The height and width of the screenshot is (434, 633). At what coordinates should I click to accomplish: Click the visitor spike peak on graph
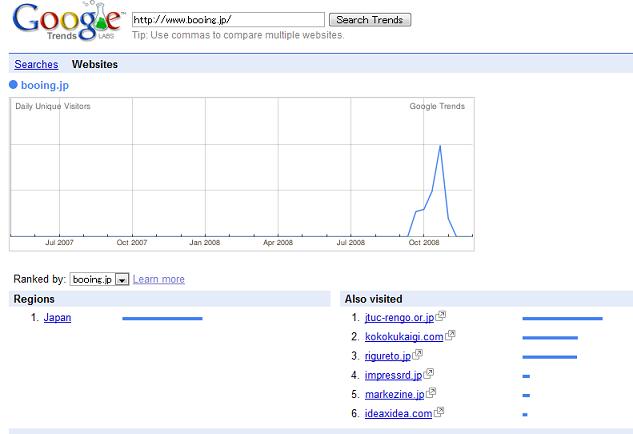point(440,146)
